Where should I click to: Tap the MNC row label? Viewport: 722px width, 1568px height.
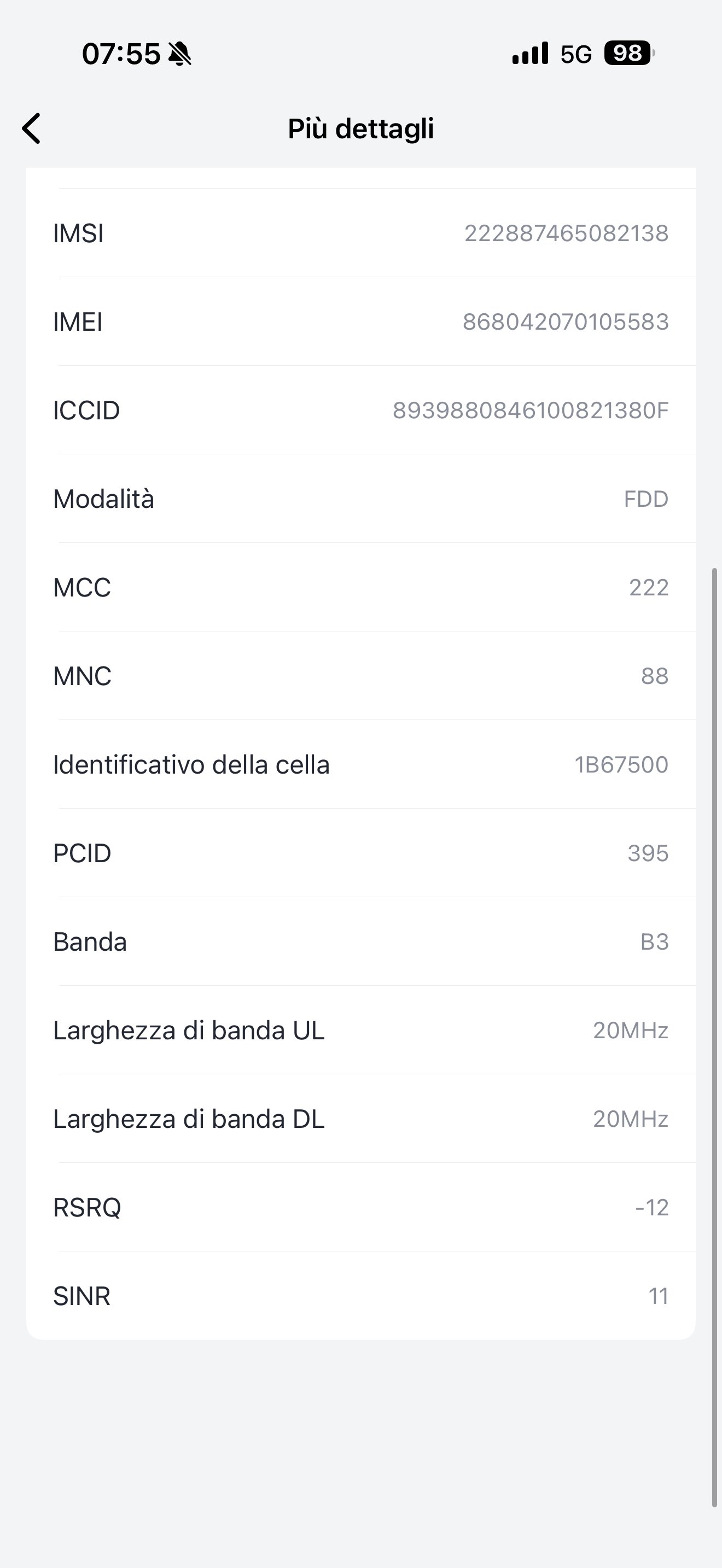click(x=82, y=676)
